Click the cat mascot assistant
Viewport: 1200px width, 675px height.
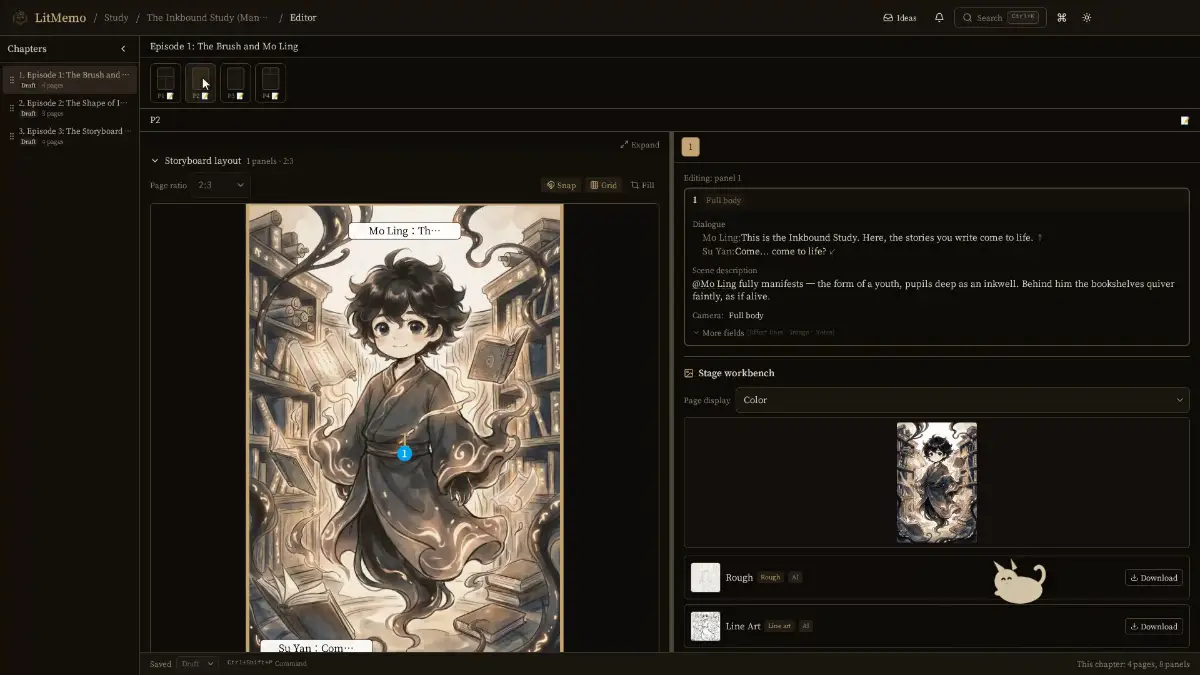coord(1019,582)
